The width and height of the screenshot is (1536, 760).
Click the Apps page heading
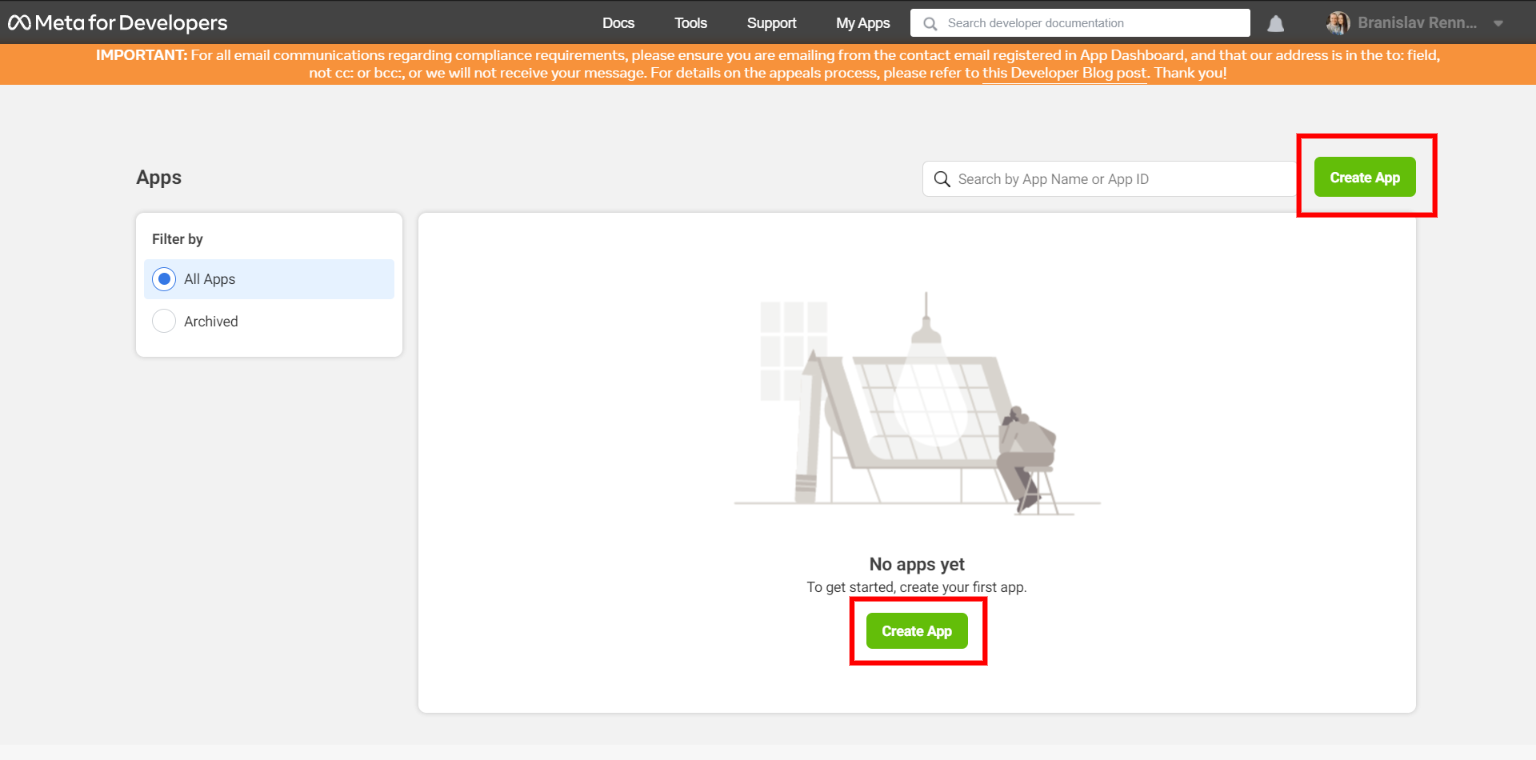159,178
